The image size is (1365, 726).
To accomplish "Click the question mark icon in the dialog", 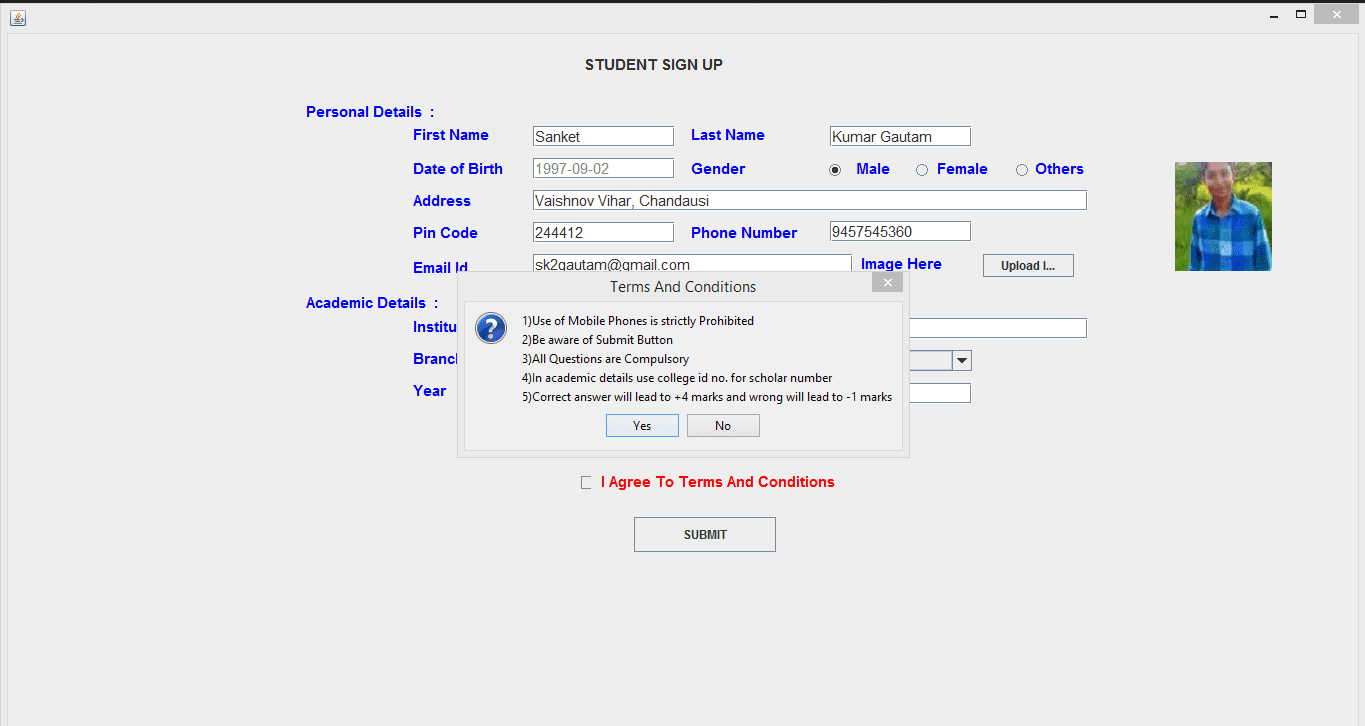I will tap(490, 328).
